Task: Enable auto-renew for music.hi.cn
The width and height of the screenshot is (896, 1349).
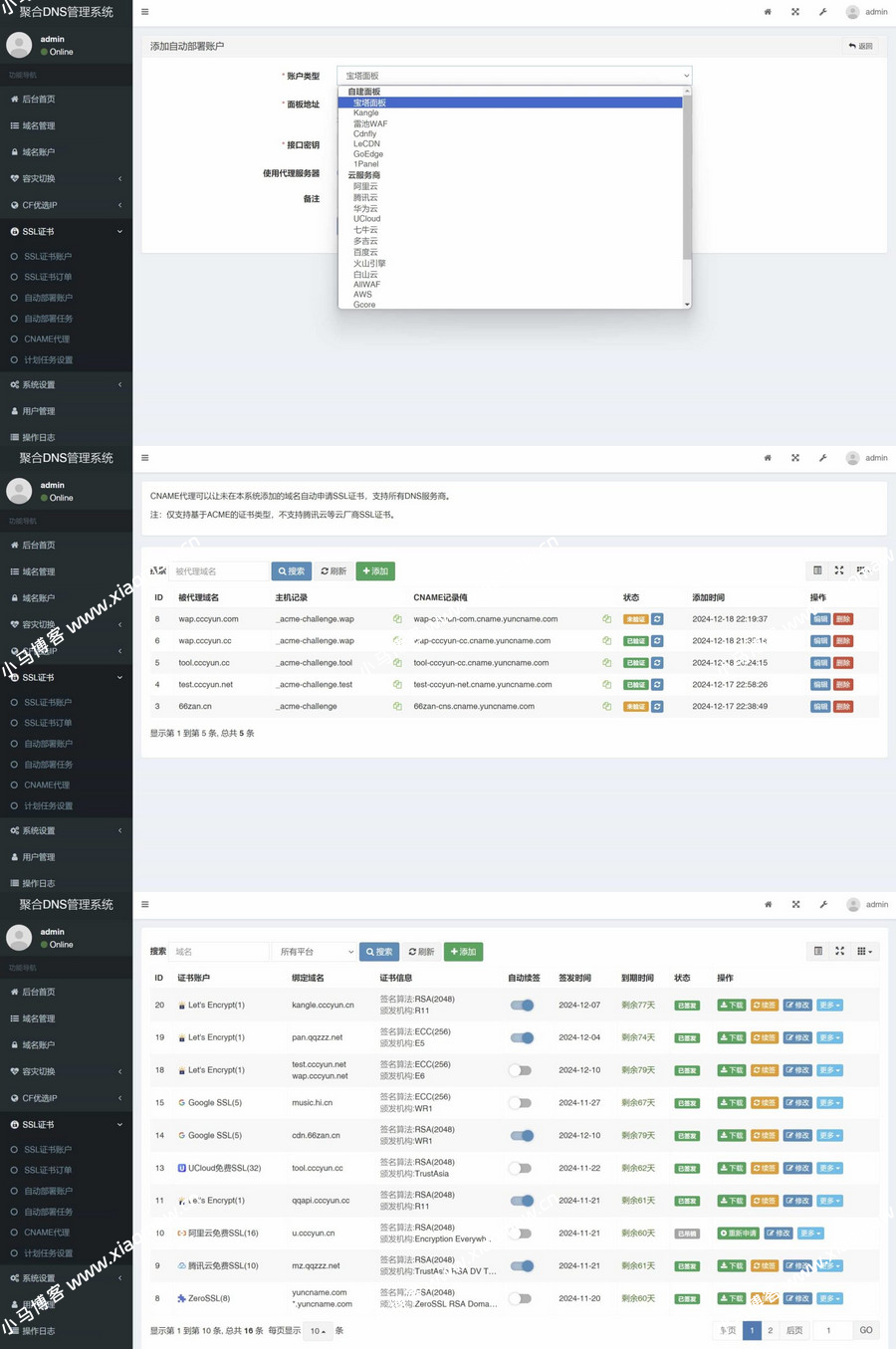Action: [520, 1103]
